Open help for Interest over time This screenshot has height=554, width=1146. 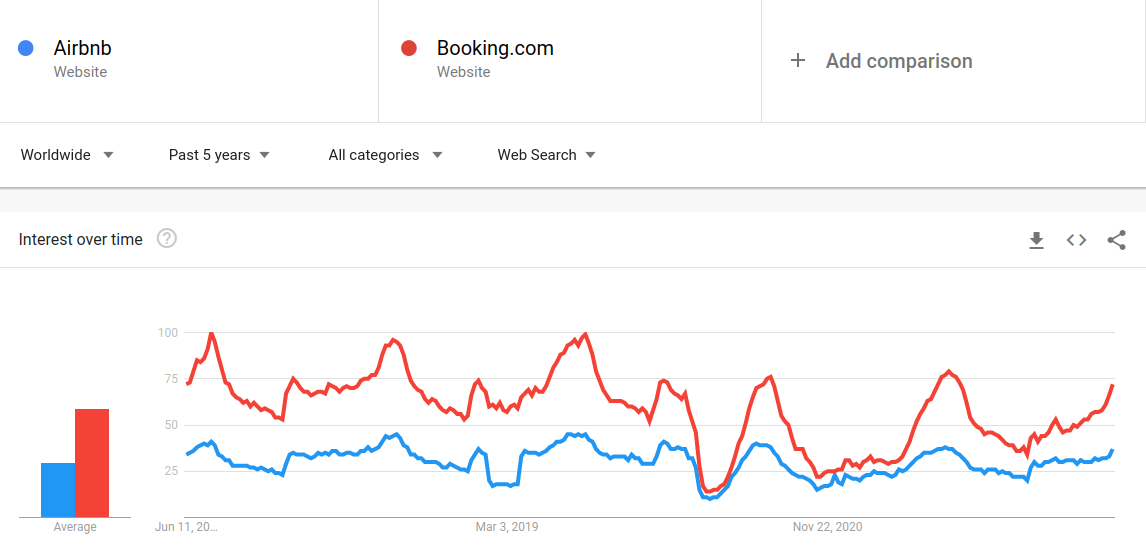tap(167, 238)
